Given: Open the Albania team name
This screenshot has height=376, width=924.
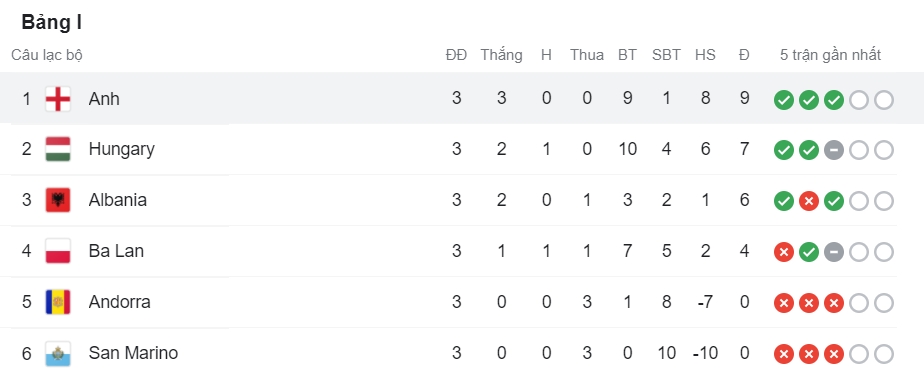Looking at the screenshot, I should click(x=117, y=200).
